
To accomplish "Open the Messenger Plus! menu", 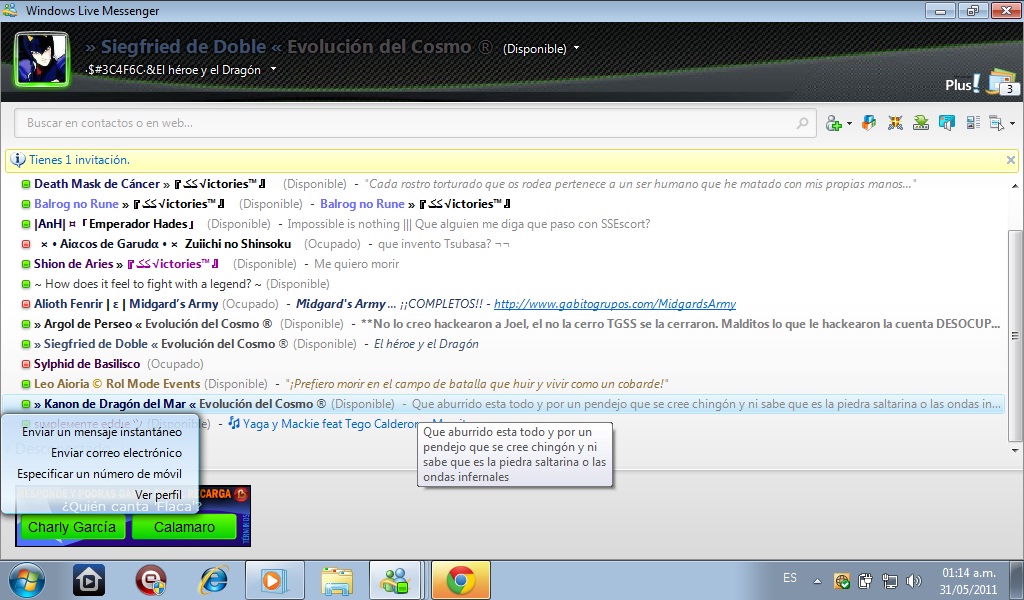I will 962,84.
